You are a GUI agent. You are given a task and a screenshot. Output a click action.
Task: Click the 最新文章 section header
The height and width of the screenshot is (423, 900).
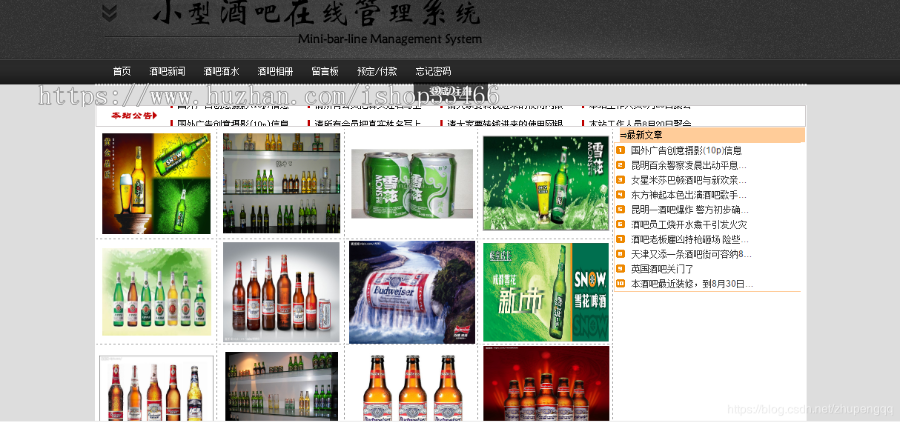(710, 135)
